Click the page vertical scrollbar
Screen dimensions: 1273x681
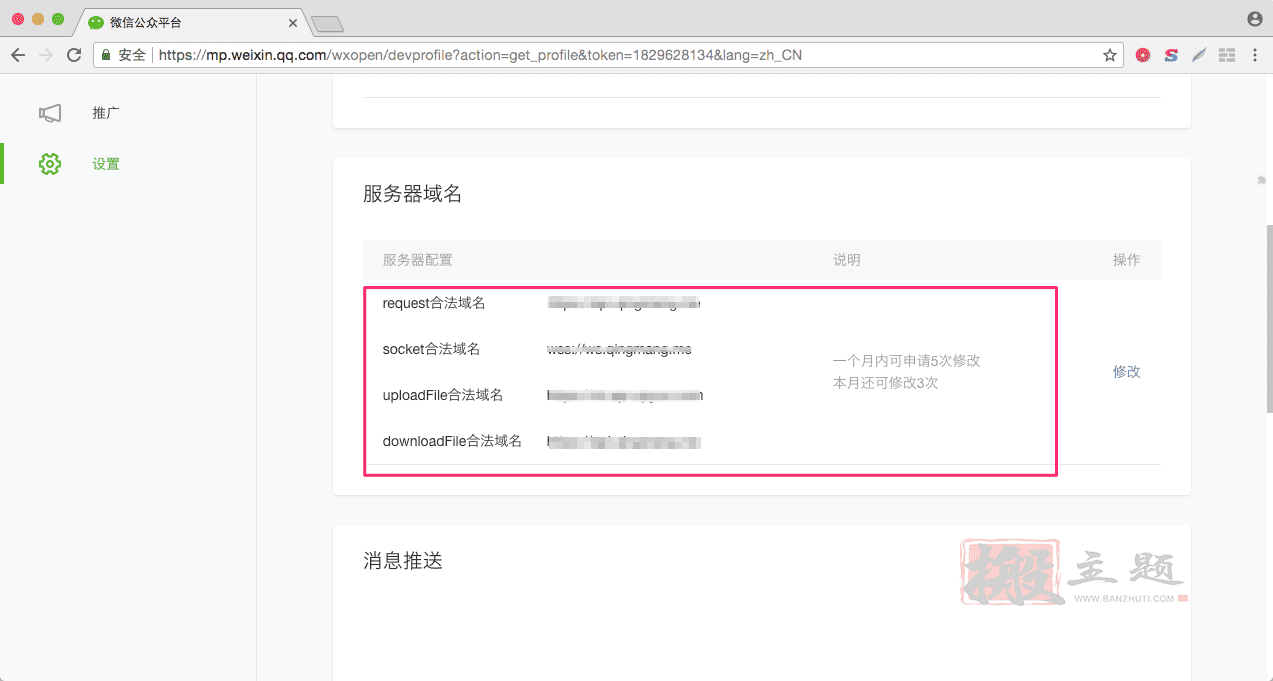(x=1269, y=318)
